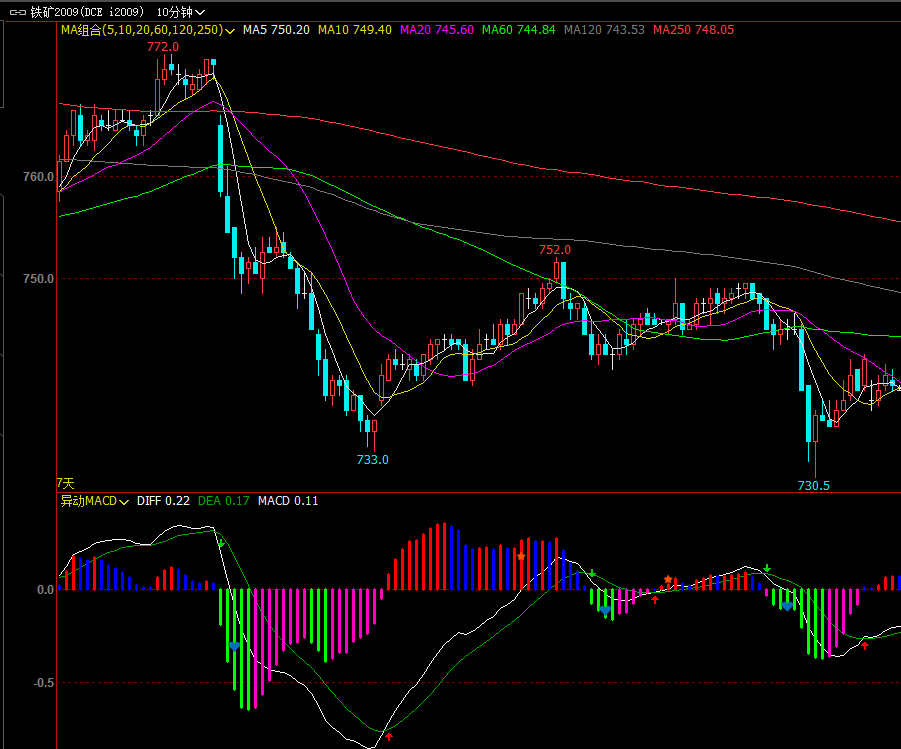The height and width of the screenshot is (749, 901).
Task: Click the MA5 750.20 value
Action: click(x=276, y=30)
